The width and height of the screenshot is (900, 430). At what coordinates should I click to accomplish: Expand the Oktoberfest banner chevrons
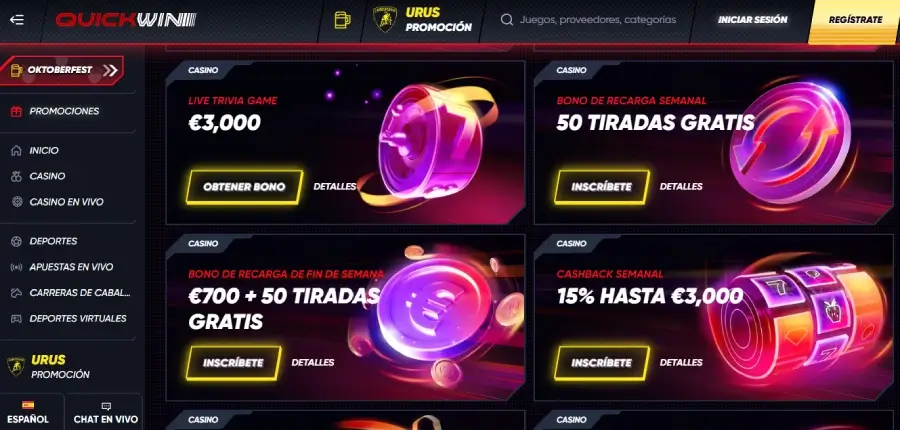pyautogui.click(x=110, y=70)
